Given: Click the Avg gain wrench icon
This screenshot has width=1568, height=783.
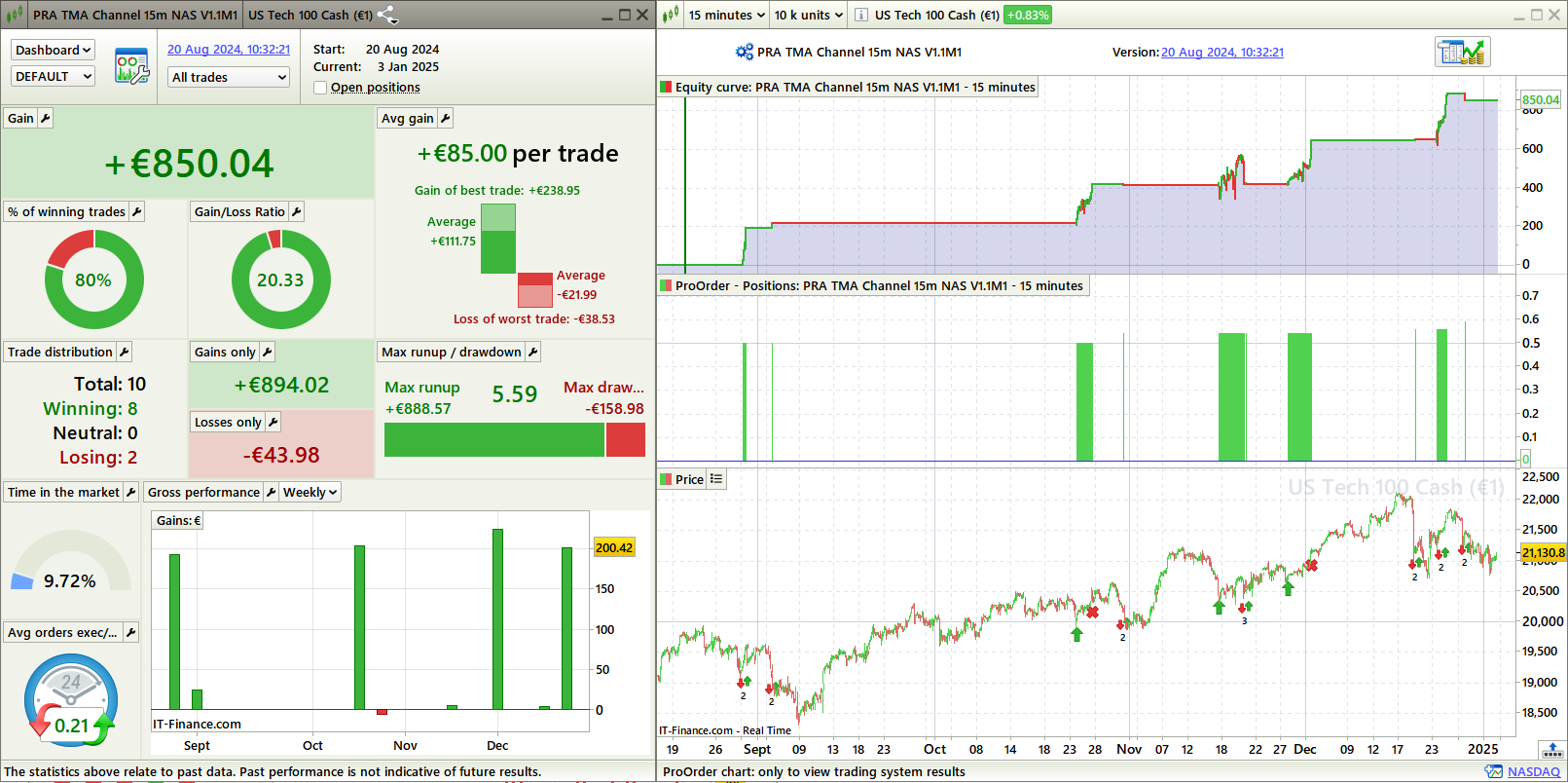Looking at the screenshot, I should [x=445, y=118].
